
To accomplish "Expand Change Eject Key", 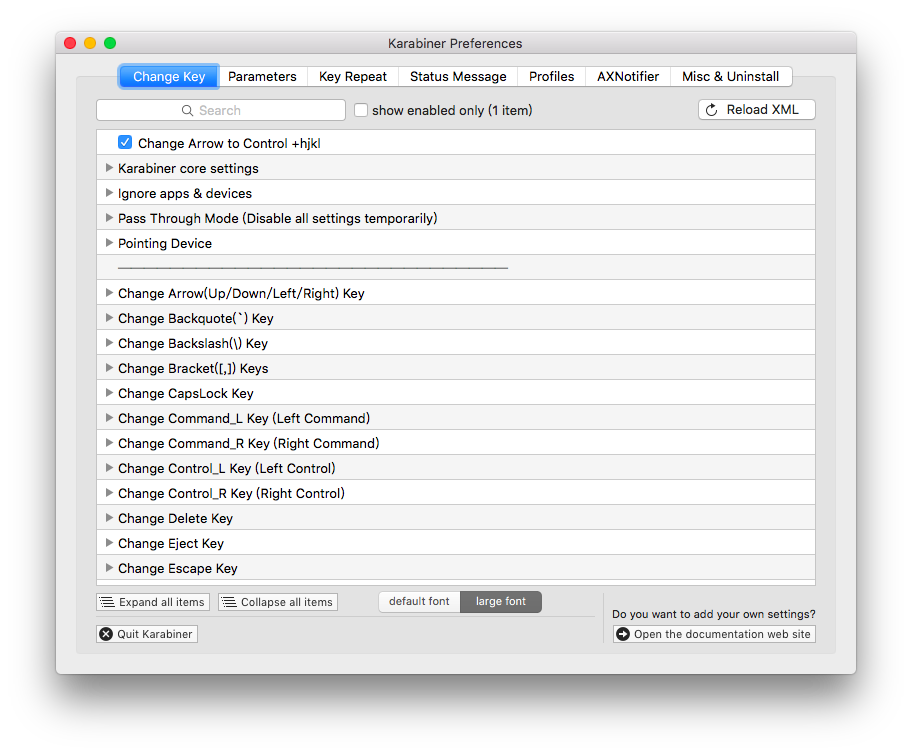I will click(109, 543).
